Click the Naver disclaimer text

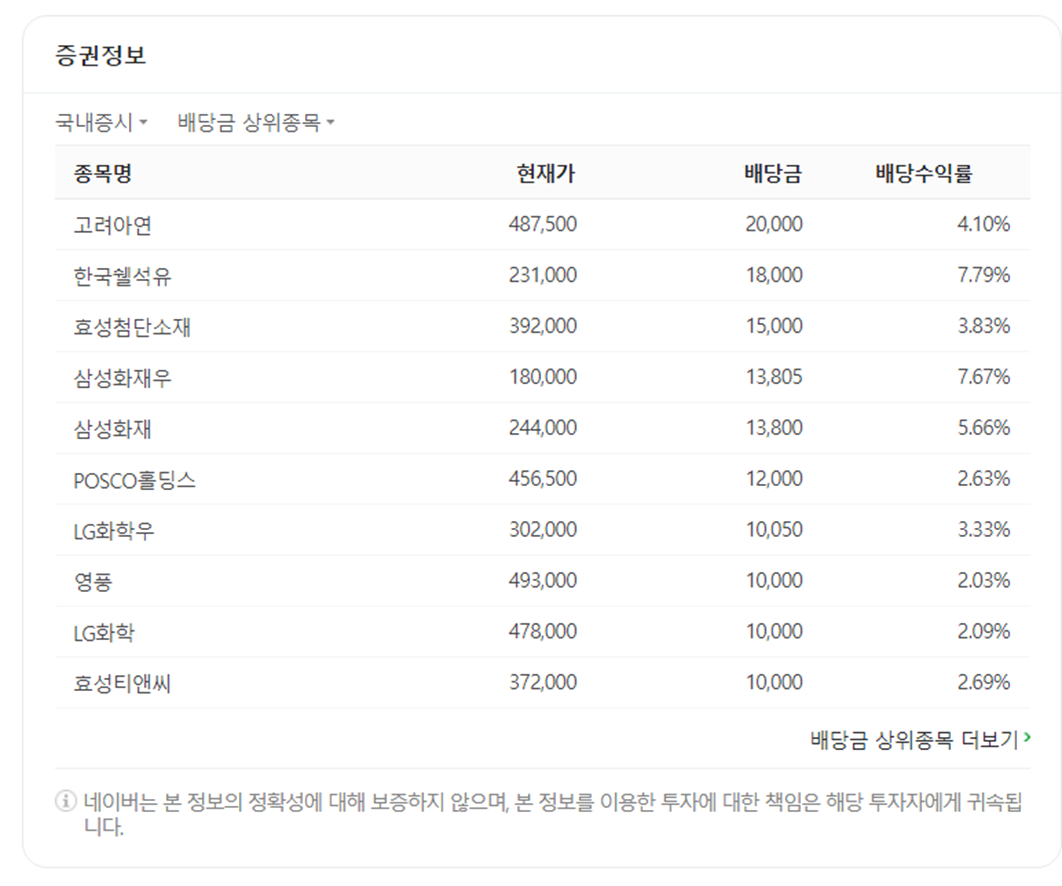[x=553, y=814]
